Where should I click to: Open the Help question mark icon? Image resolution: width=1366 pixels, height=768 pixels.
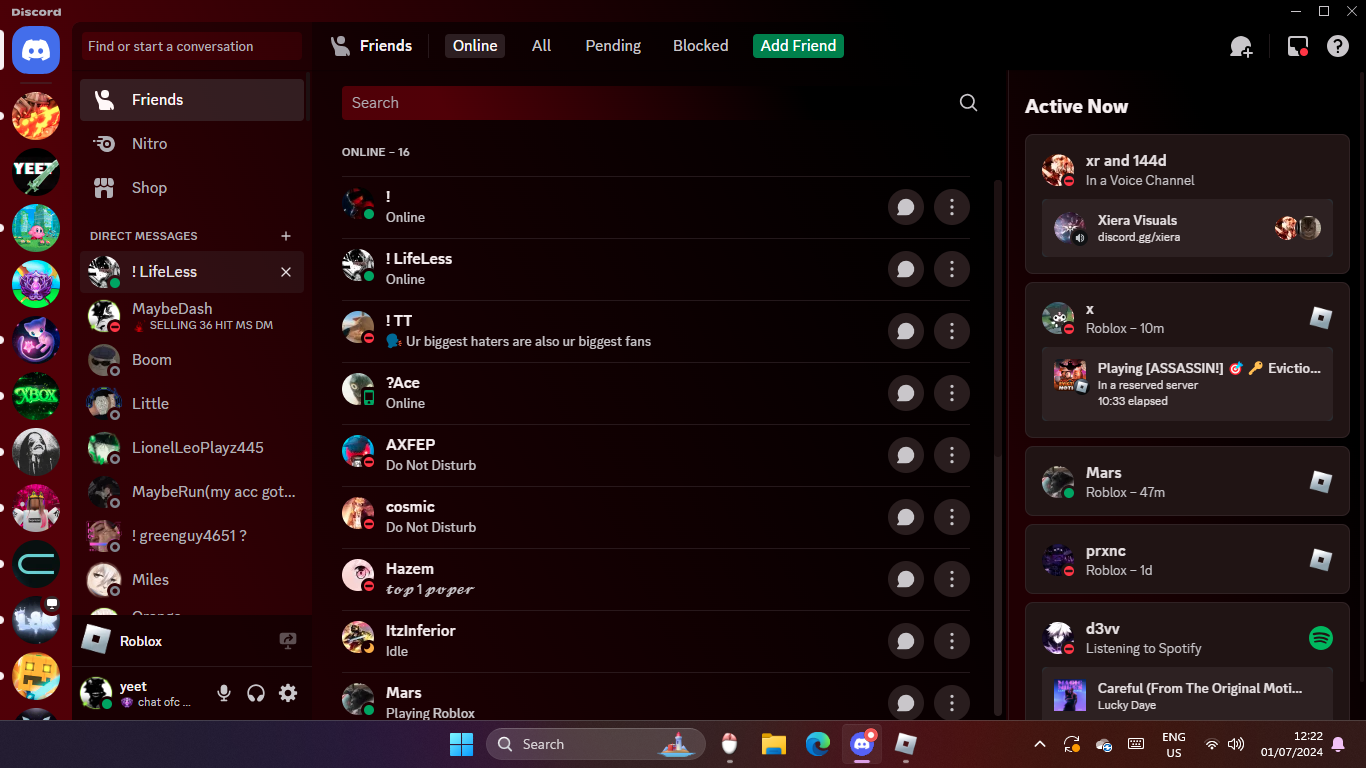[1338, 46]
